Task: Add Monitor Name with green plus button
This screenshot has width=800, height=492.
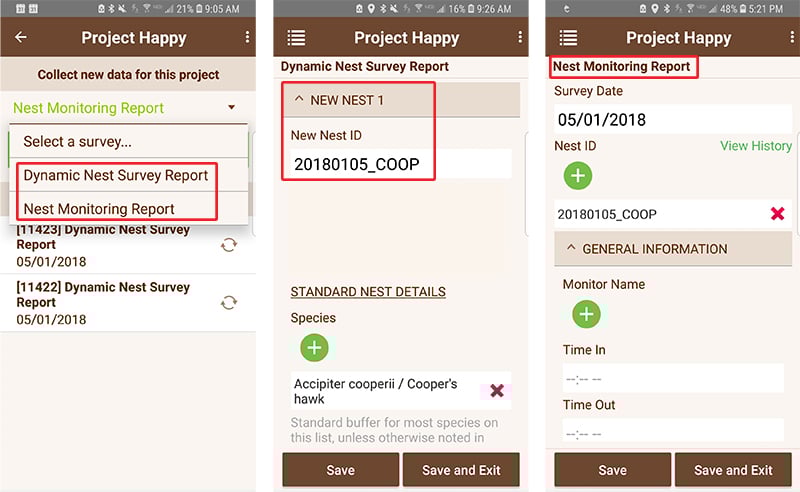Action: (586, 314)
